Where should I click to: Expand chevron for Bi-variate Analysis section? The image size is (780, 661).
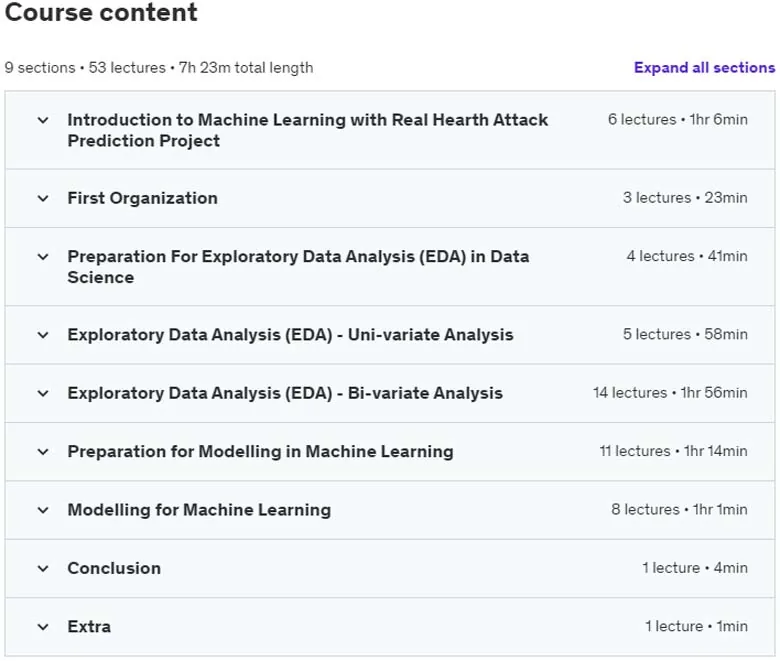[x=43, y=394]
